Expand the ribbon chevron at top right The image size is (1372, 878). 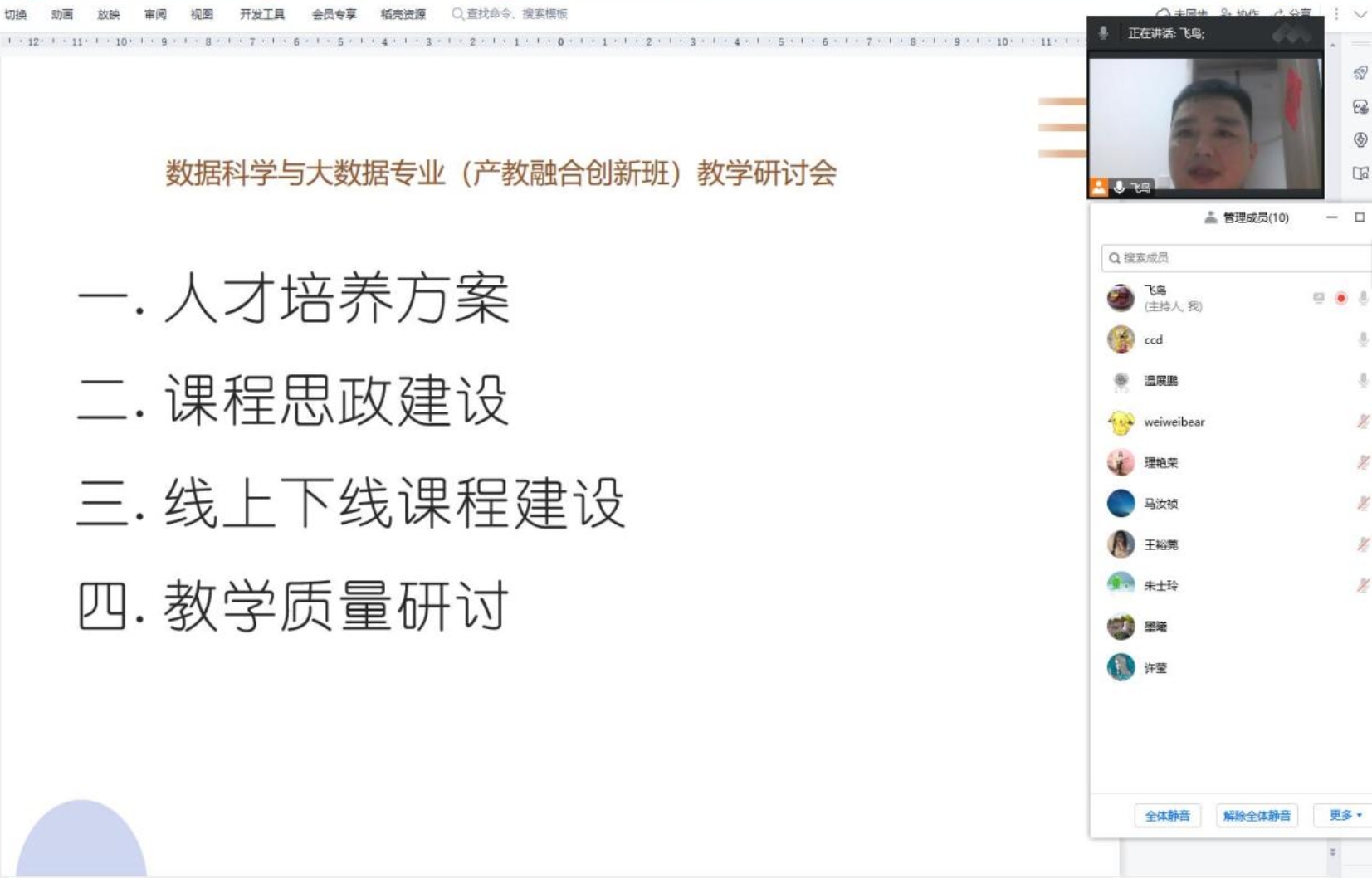point(1360,14)
